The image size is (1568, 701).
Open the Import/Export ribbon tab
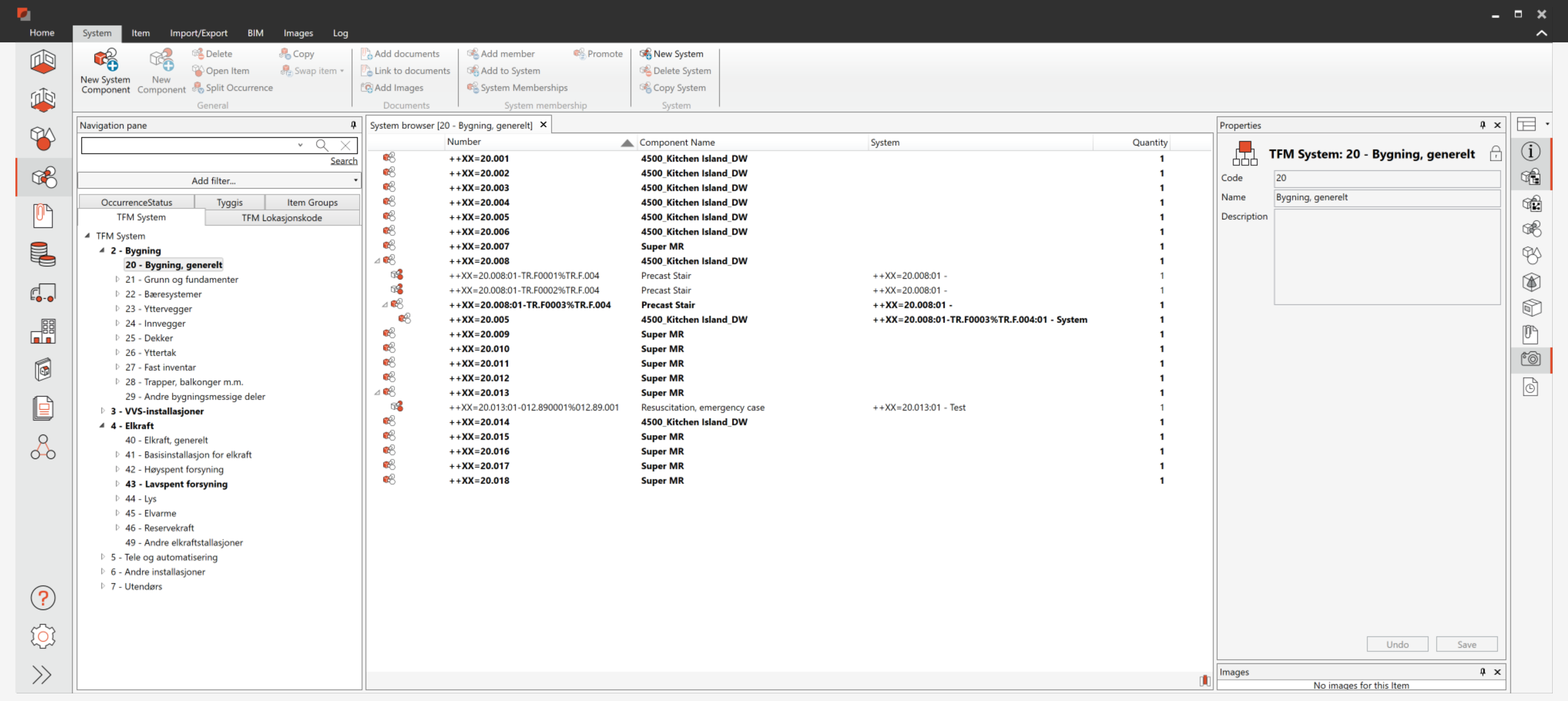point(198,33)
